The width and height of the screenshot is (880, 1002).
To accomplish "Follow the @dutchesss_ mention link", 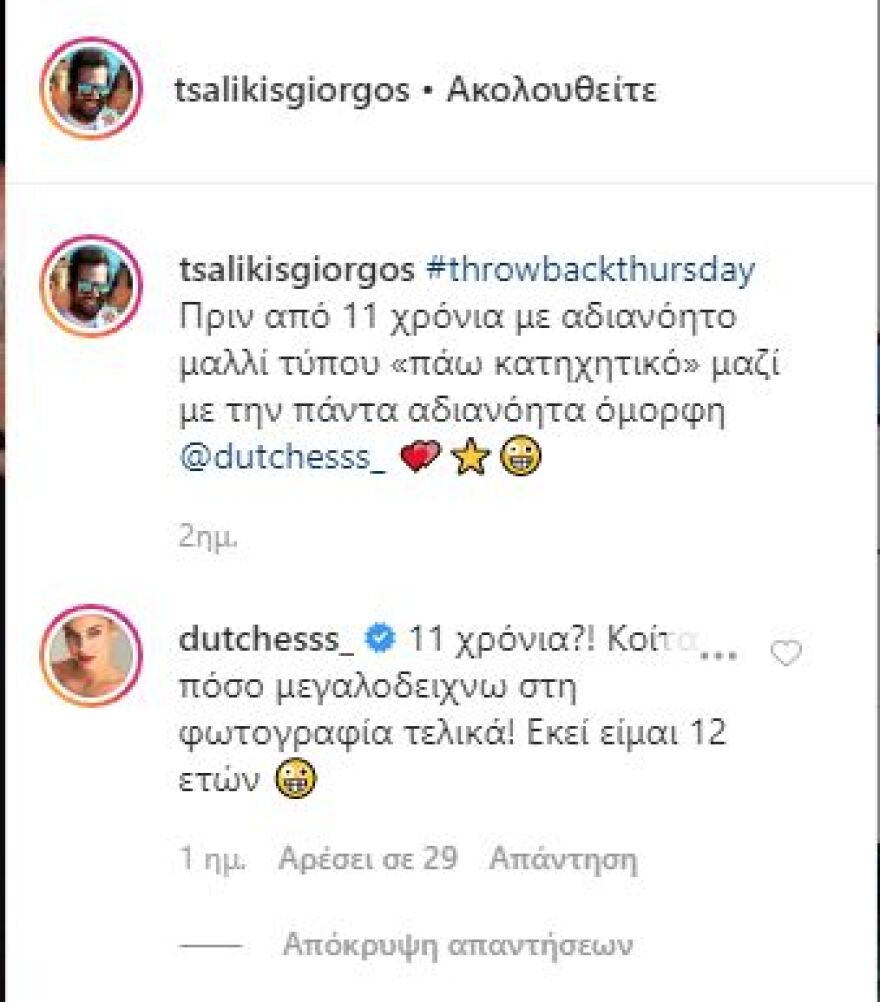I will point(284,457).
